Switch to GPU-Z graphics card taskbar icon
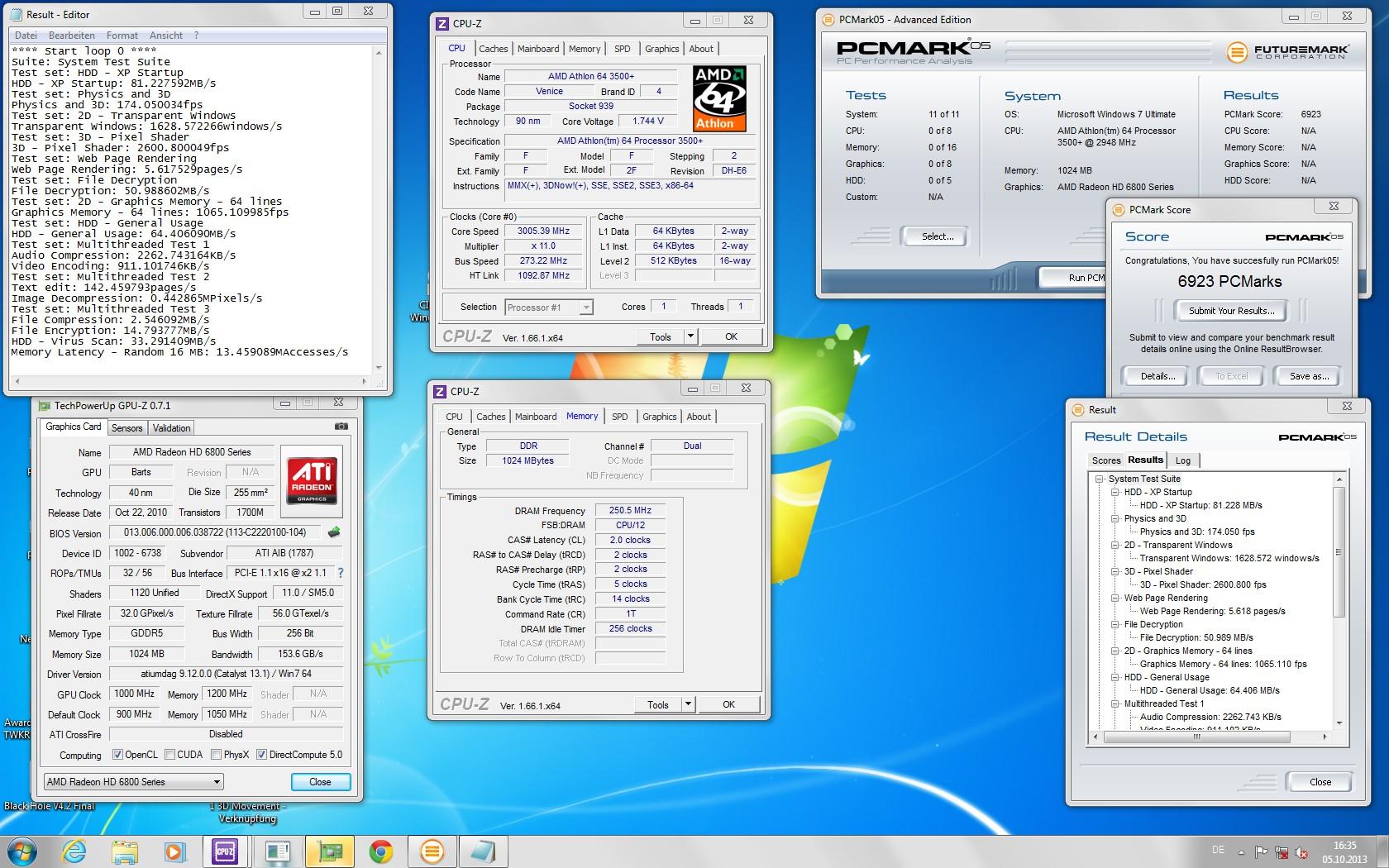The width and height of the screenshot is (1389, 868). (x=329, y=851)
